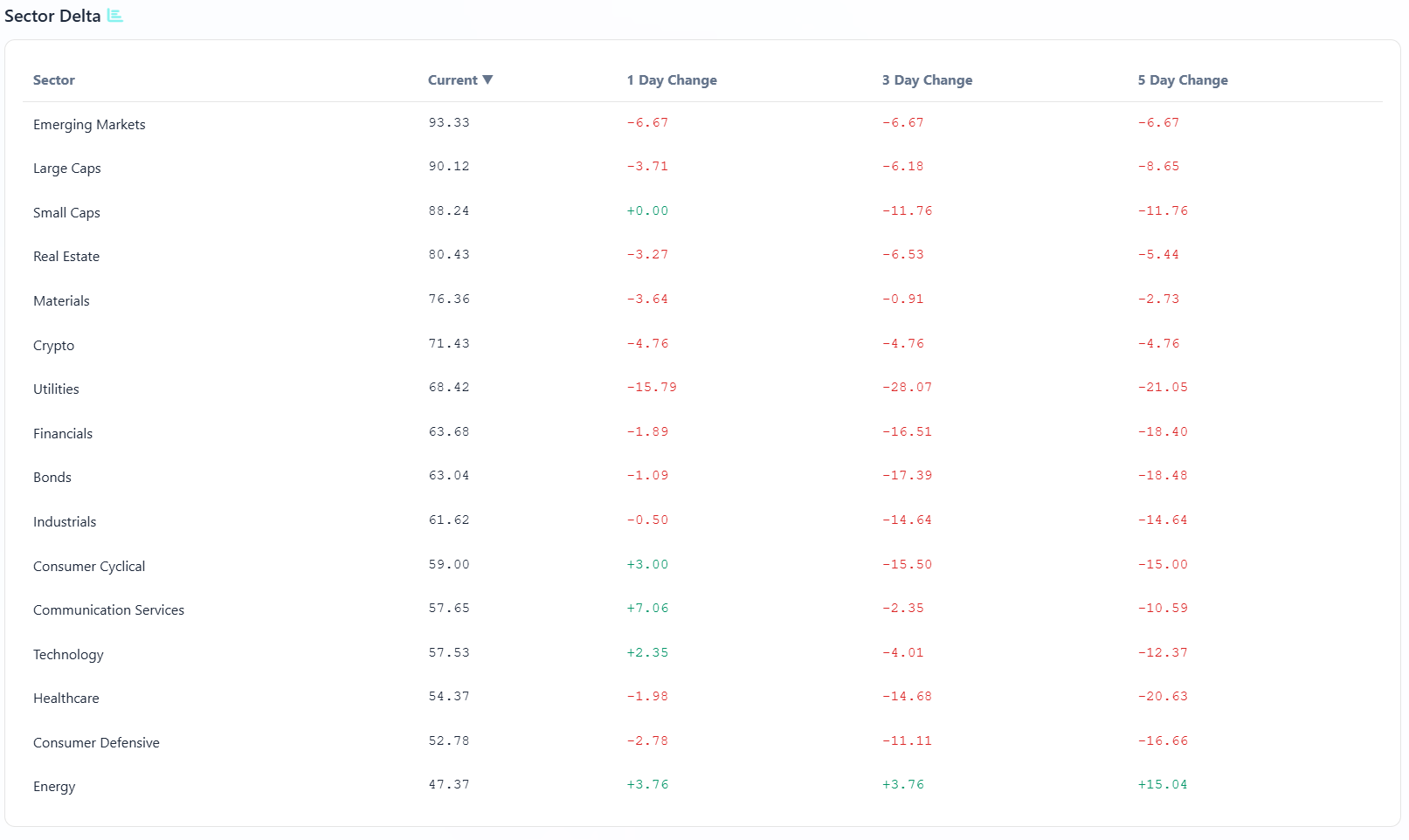Sort by the Sector column header
This screenshot has height=840, width=1409.
click(54, 80)
